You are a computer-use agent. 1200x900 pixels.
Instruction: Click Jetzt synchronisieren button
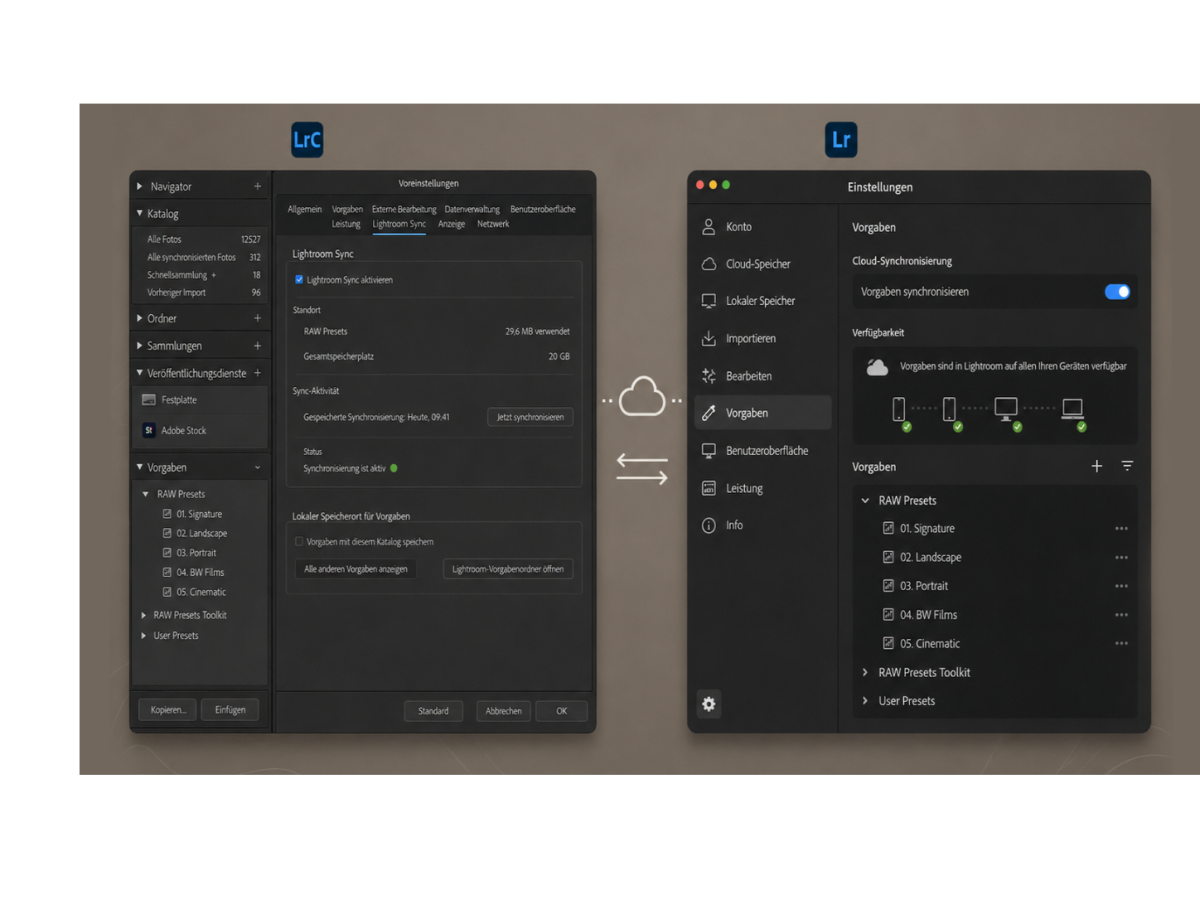[530, 417]
